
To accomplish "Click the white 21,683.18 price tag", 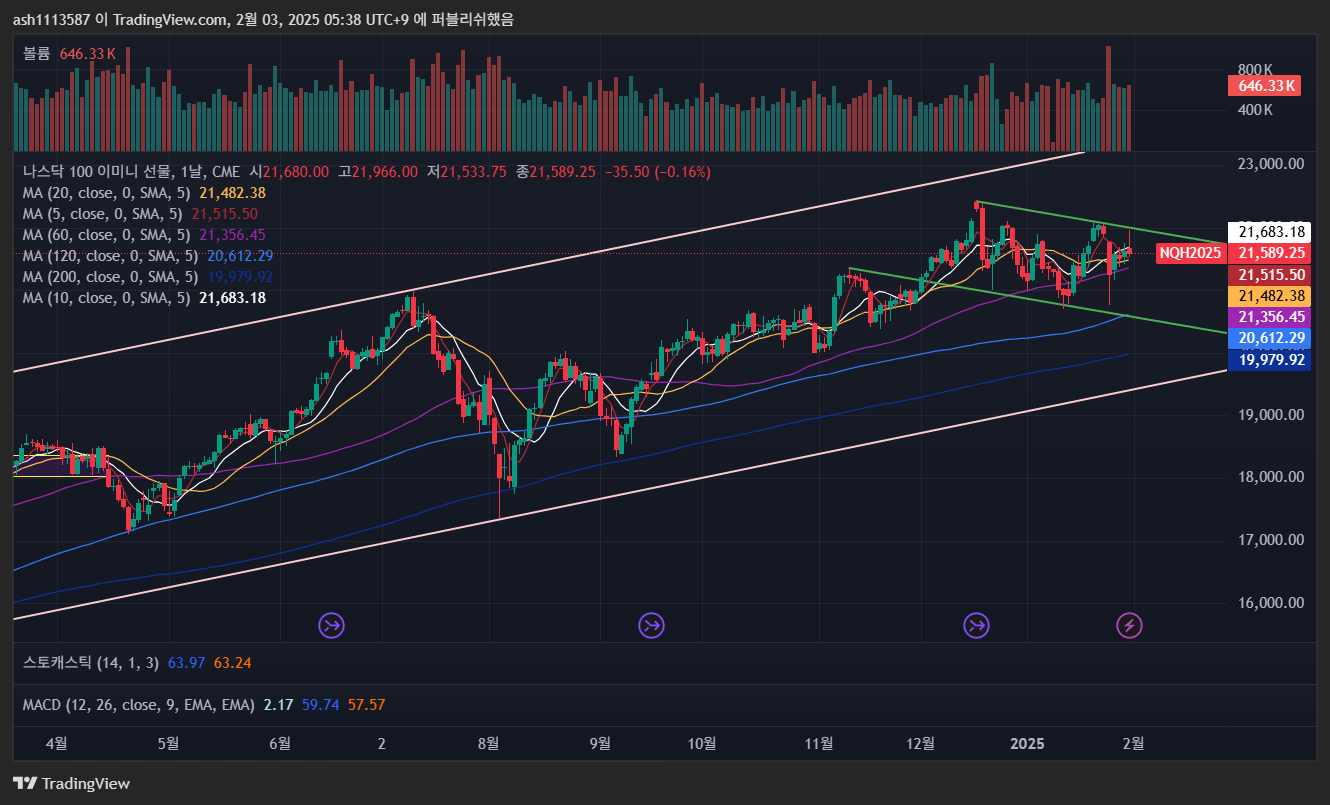I will point(1268,231).
